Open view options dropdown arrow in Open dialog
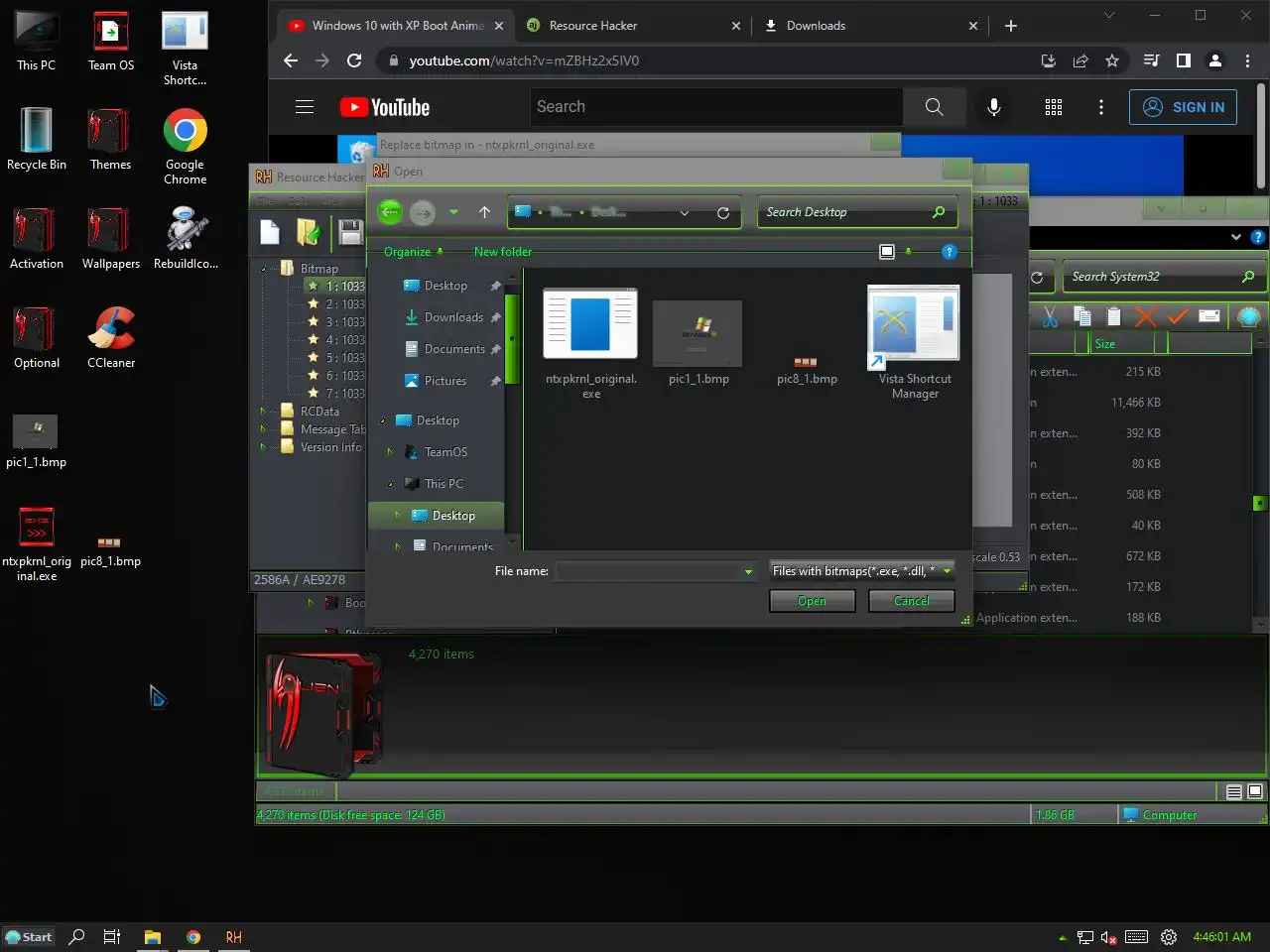 point(908,252)
